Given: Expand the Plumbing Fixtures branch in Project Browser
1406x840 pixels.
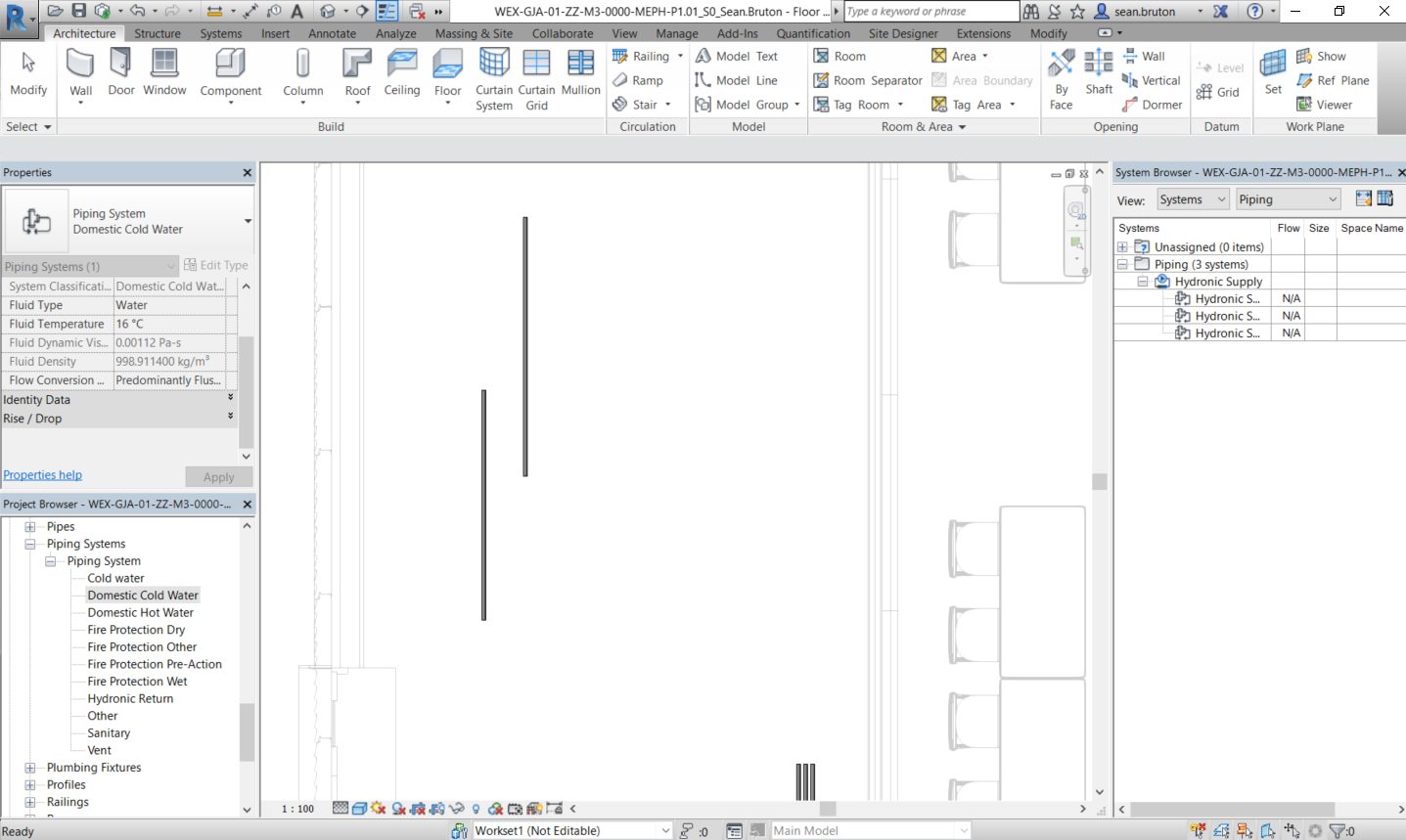Looking at the screenshot, I should tap(32, 767).
